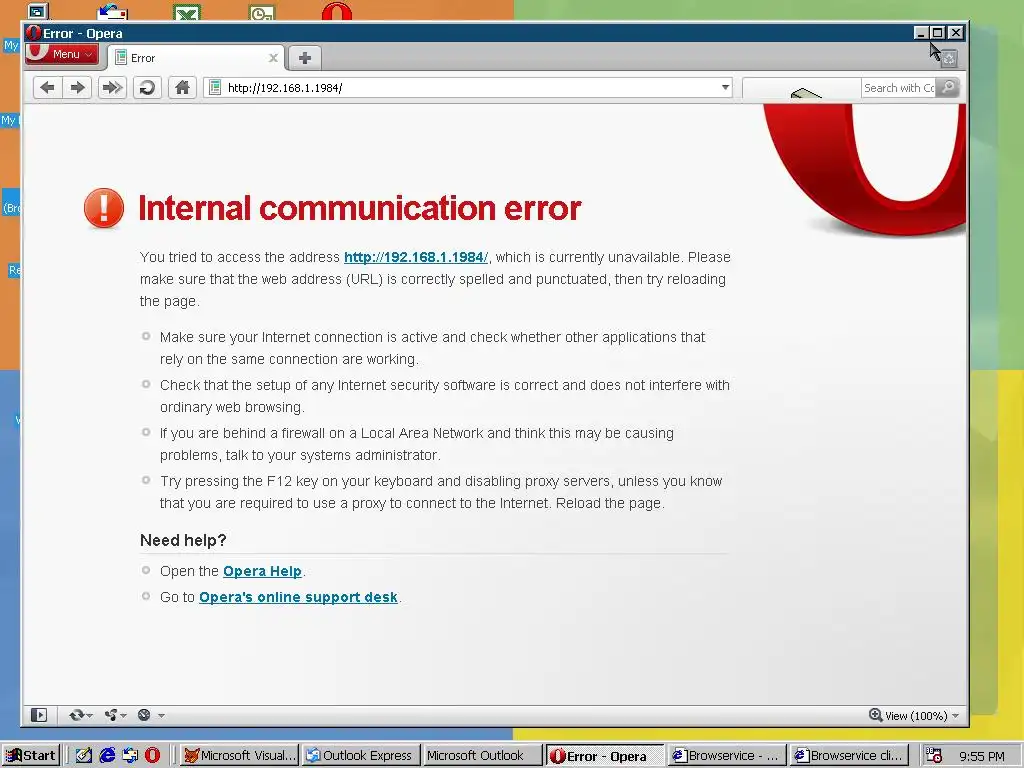The height and width of the screenshot is (768, 1024).
Task: Click the Error - Opera taskbar button
Action: point(604,756)
